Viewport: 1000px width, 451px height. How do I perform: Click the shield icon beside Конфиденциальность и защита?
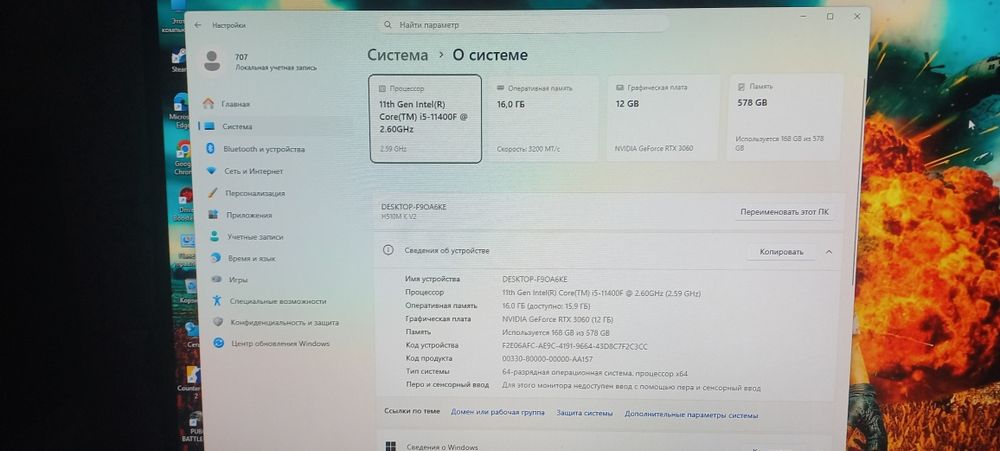pos(218,322)
